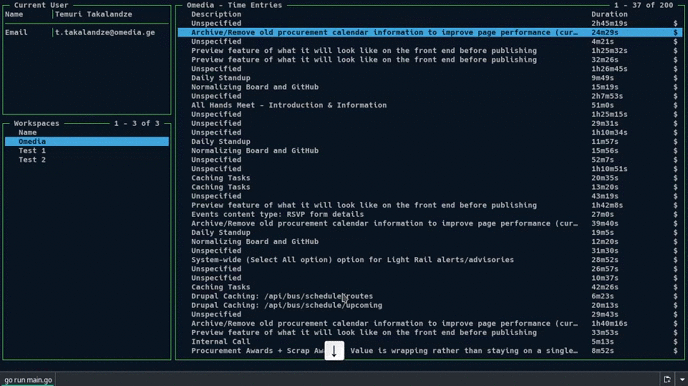
Task: Click the new terminal tab icon in the bottom bar
Action: pyautogui.click(x=667, y=379)
